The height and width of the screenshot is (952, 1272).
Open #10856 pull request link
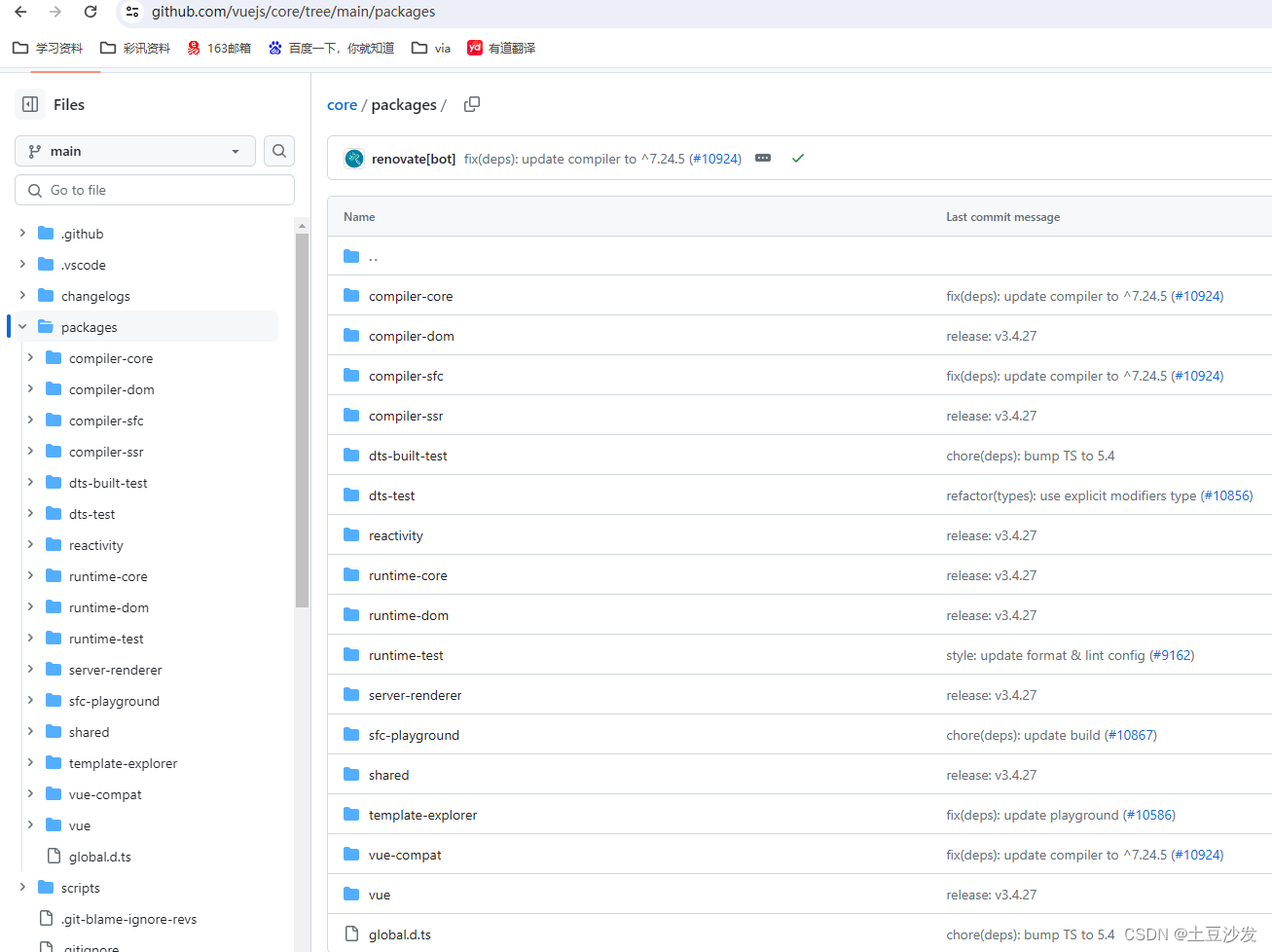(1226, 495)
